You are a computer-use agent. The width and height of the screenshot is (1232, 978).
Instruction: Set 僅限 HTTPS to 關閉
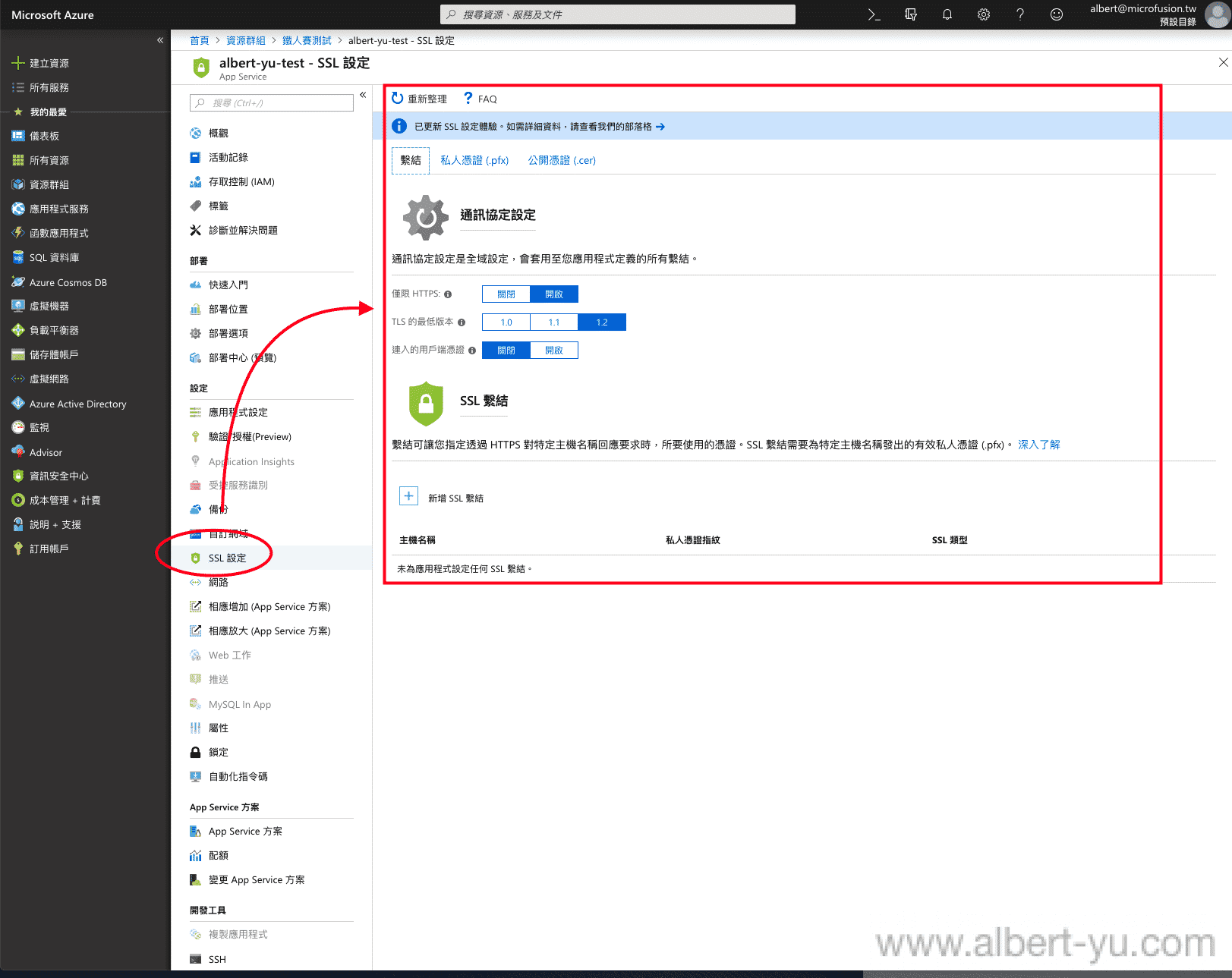506,294
